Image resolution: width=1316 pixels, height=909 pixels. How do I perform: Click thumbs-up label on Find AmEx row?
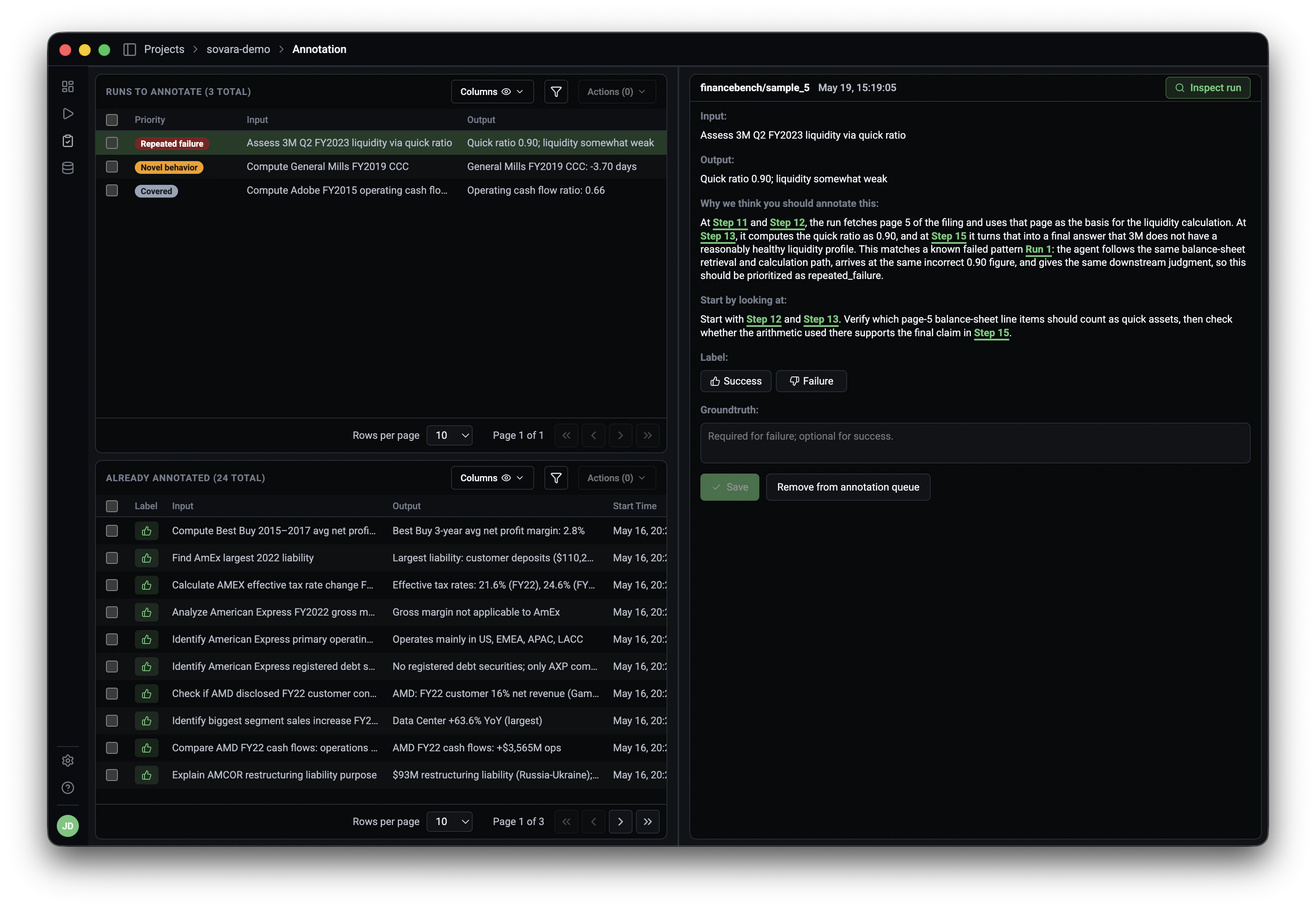tap(146, 558)
